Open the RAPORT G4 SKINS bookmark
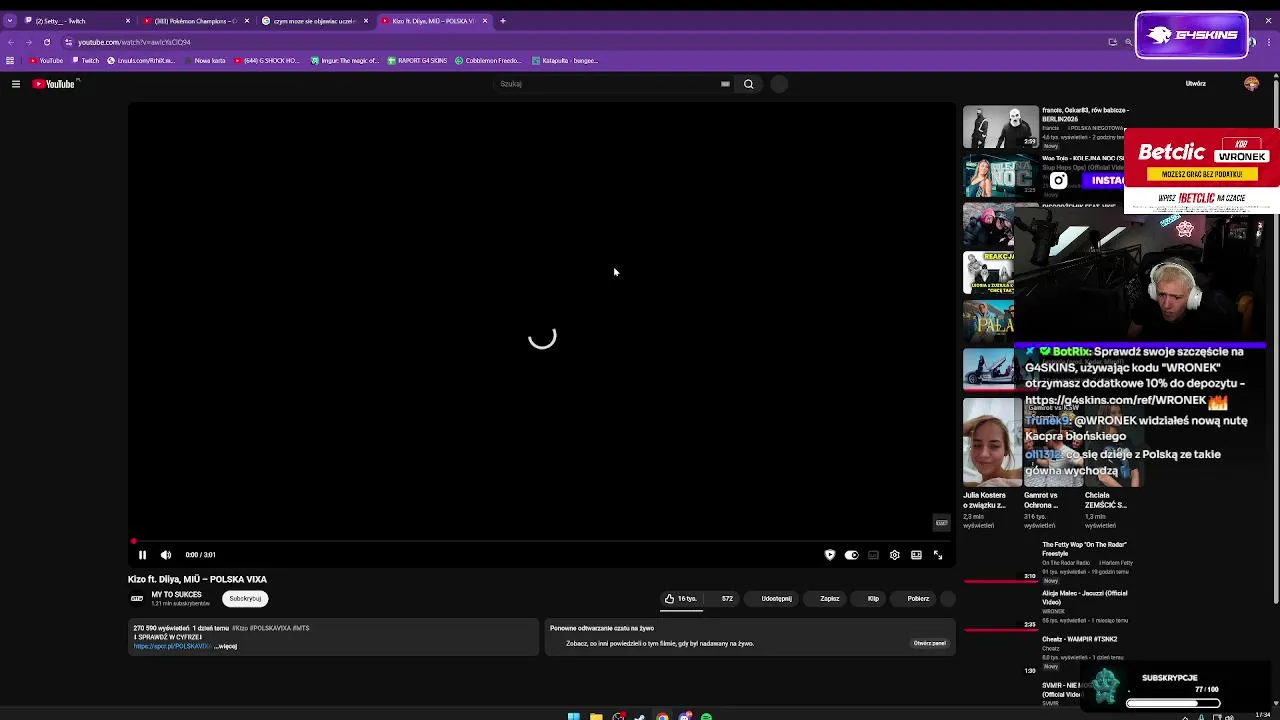The width and height of the screenshot is (1280, 720). (x=417, y=61)
